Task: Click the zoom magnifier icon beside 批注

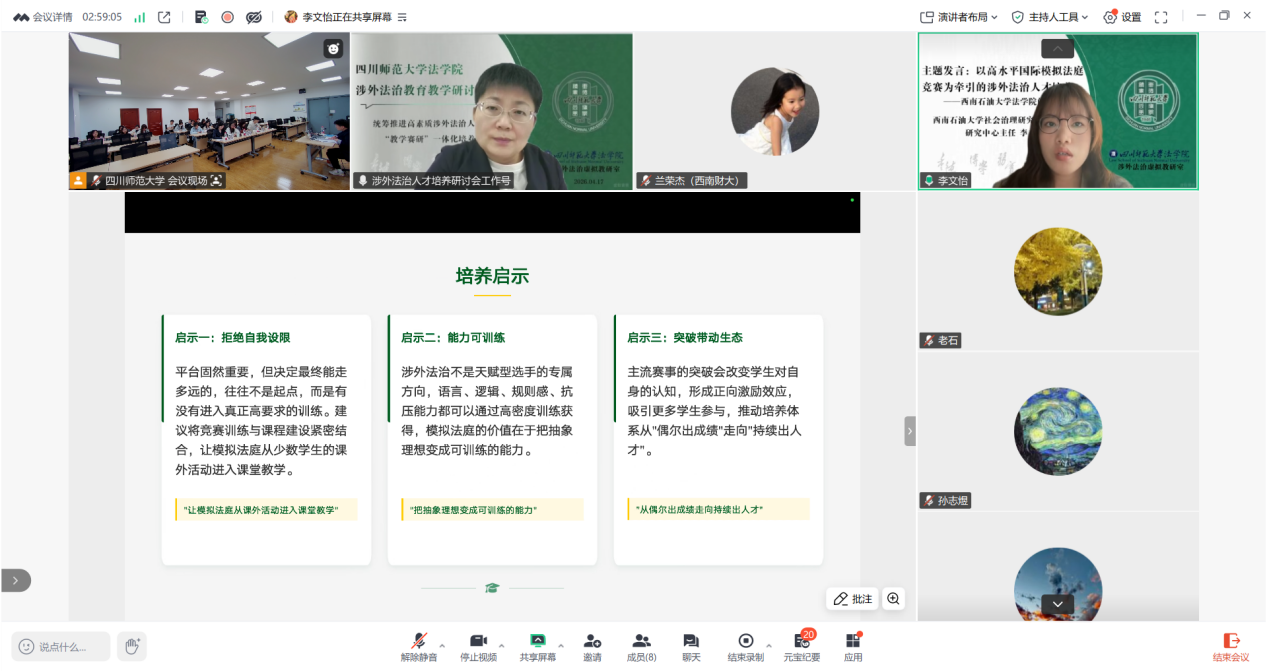Action: pos(893,599)
